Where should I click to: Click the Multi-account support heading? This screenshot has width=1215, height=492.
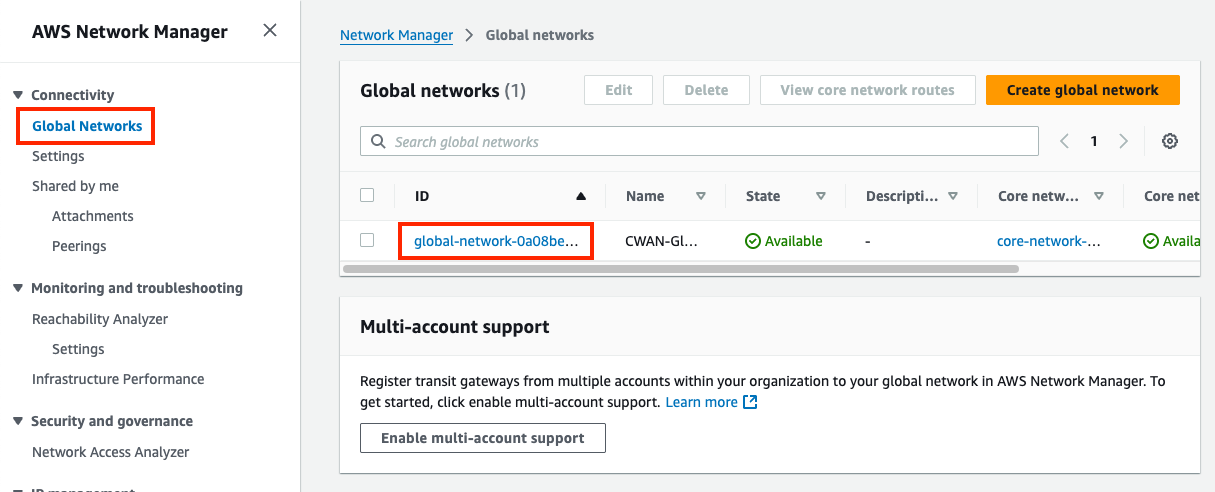(x=455, y=327)
